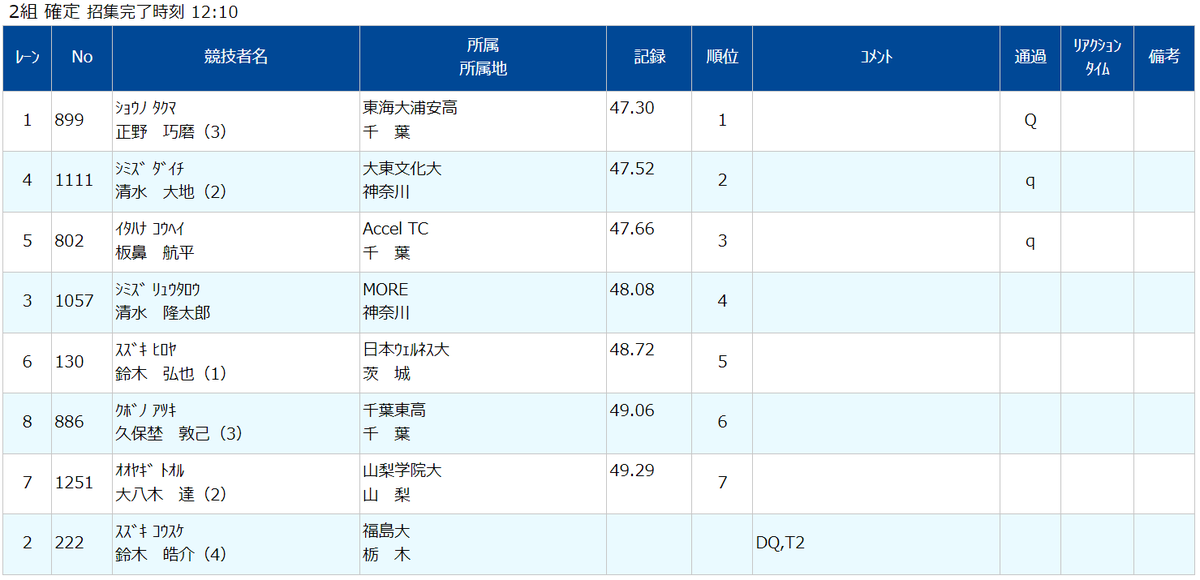The height and width of the screenshot is (580, 1200).
Task: Select athlete name 板鼻 航平
Action: point(155,252)
